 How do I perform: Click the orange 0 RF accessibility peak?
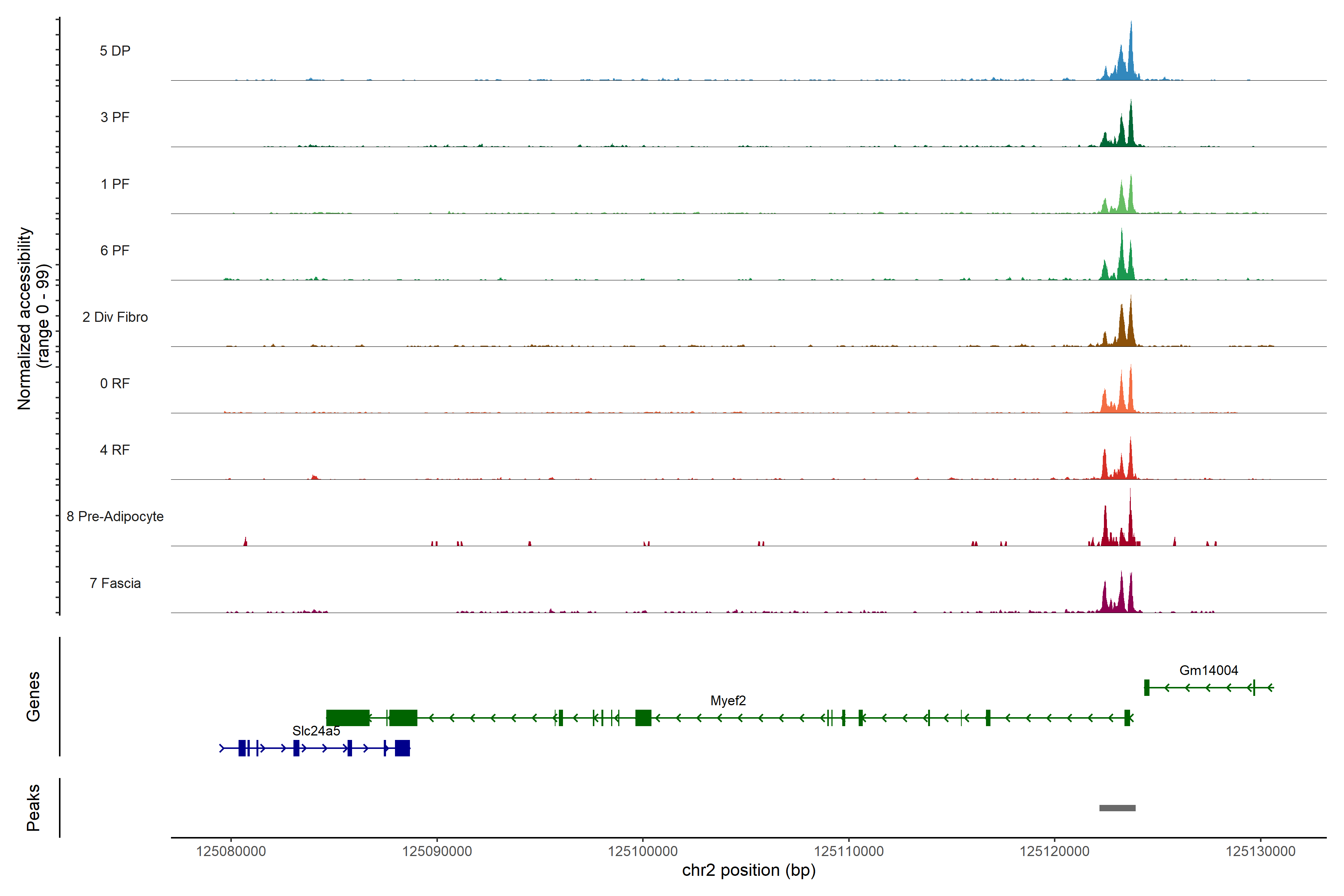point(1130,397)
